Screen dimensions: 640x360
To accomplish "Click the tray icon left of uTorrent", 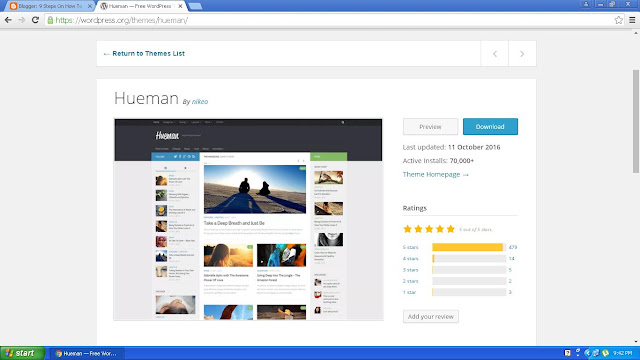I will (x=596, y=353).
